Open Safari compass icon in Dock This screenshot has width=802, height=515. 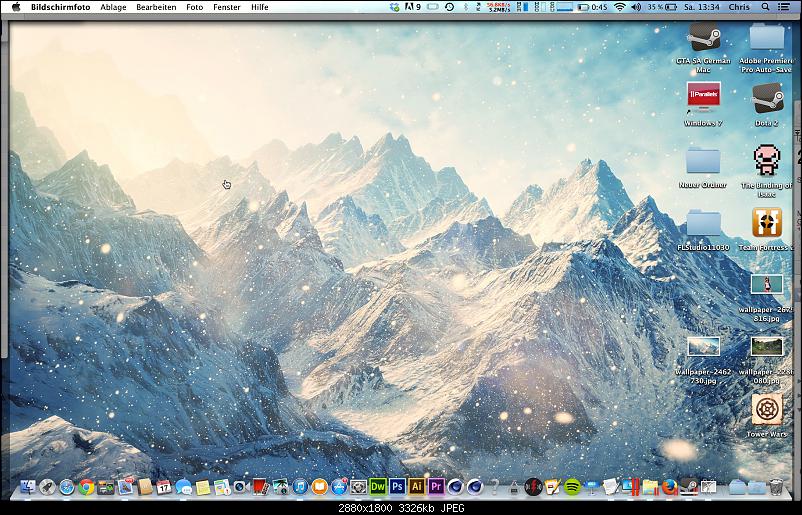tap(67, 487)
